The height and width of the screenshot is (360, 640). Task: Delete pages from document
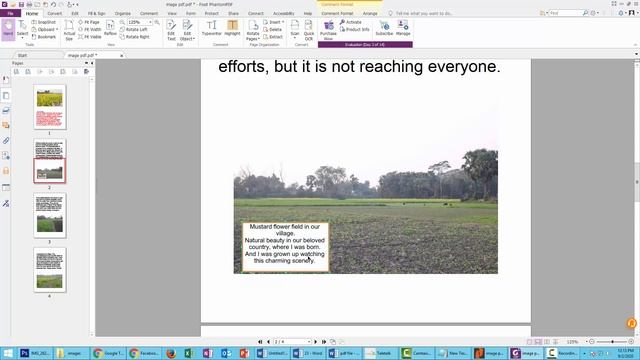273,29
